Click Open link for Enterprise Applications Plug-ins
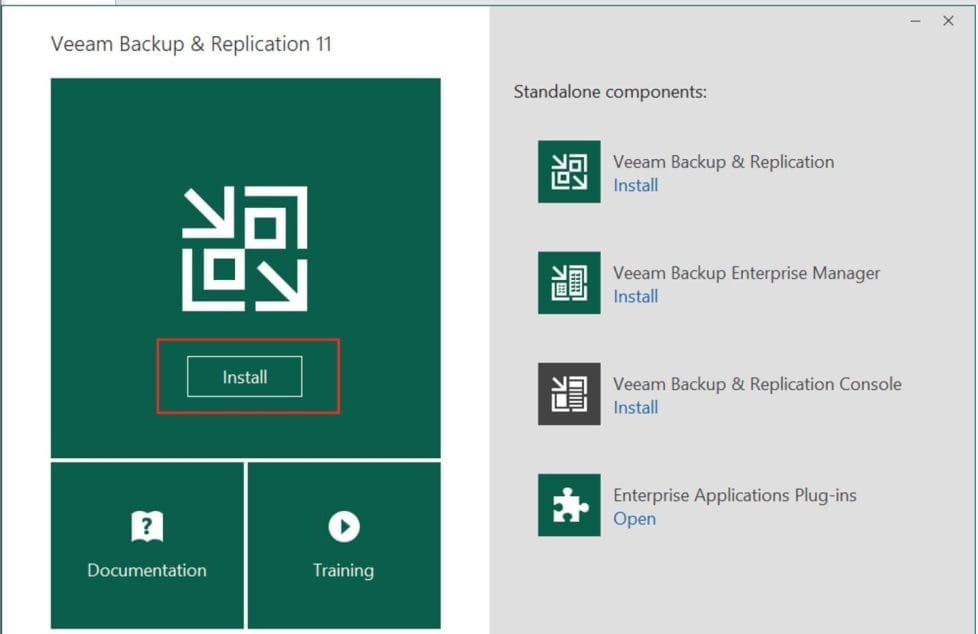978x634 pixels. (x=634, y=519)
